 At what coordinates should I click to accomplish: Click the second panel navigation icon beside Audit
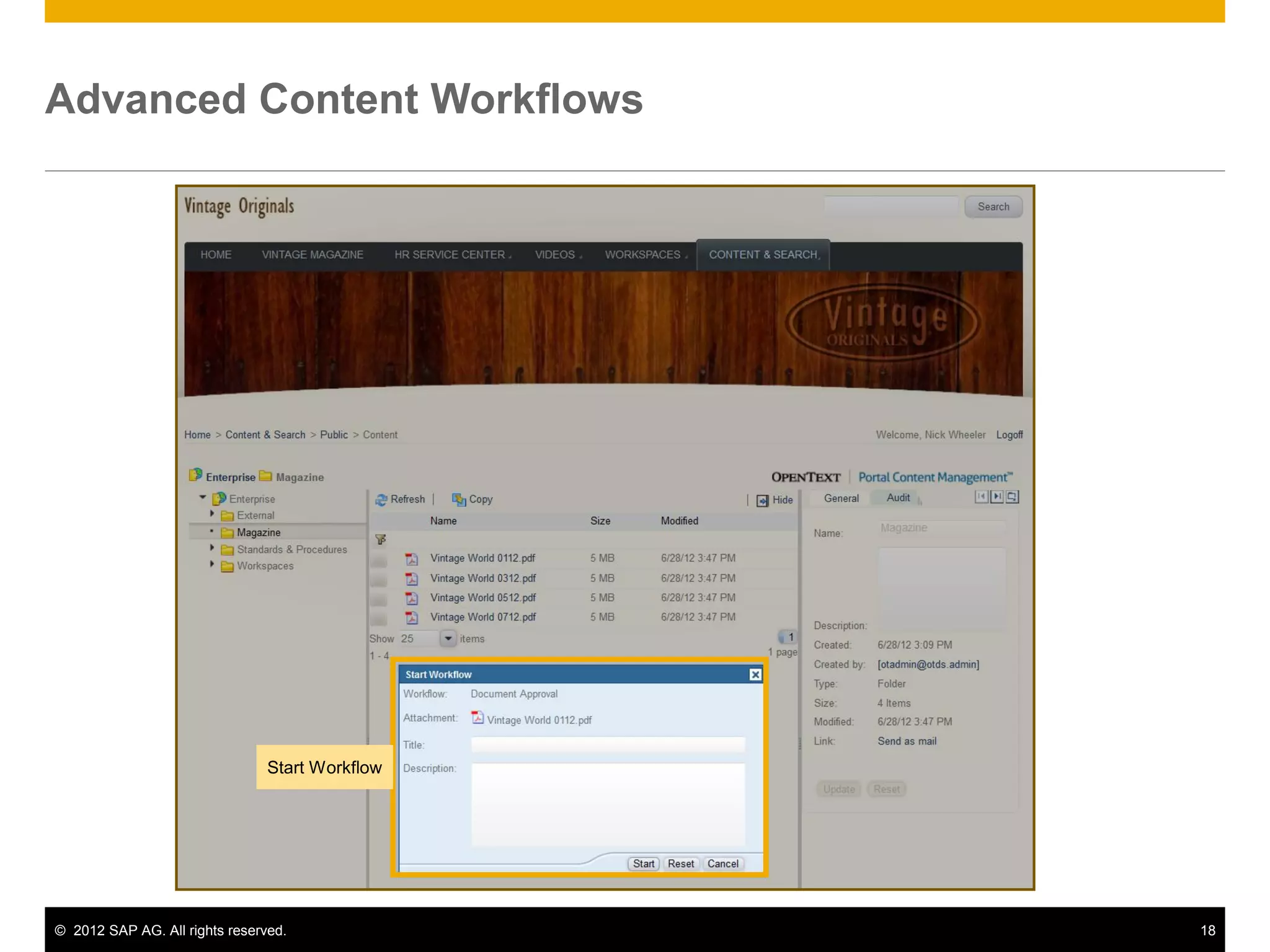pos(997,496)
